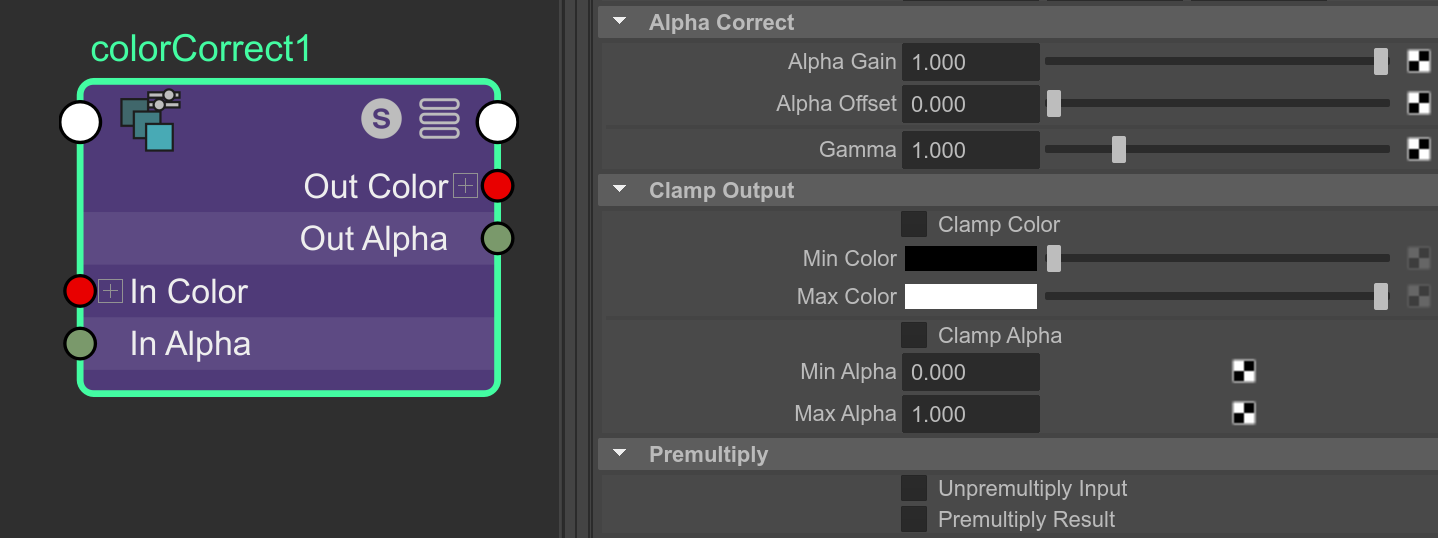Enable the Clamp Alpha checkbox
Image resolution: width=1438 pixels, height=538 pixels.
pyautogui.click(x=914, y=334)
